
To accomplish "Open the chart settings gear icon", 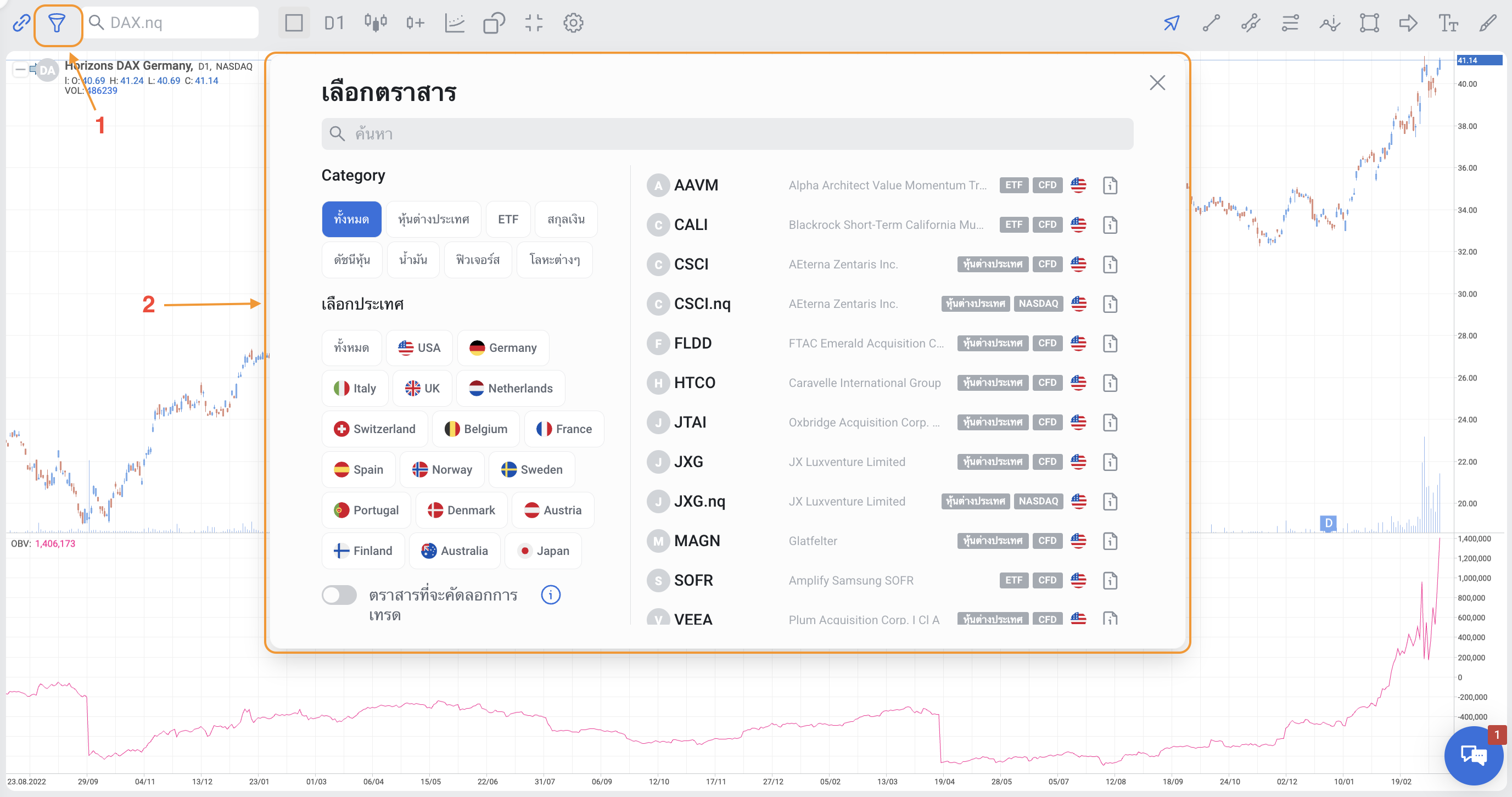I will point(573,24).
